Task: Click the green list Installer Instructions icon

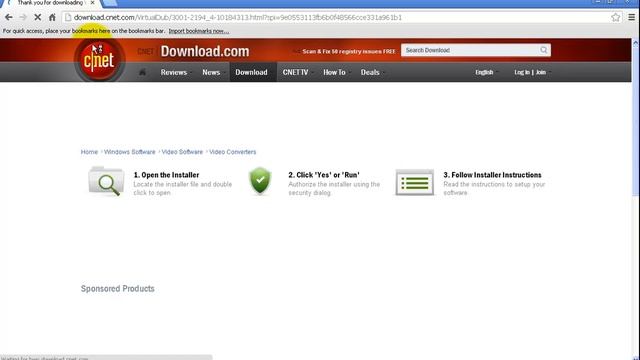Action: pyautogui.click(x=414, y=182)
